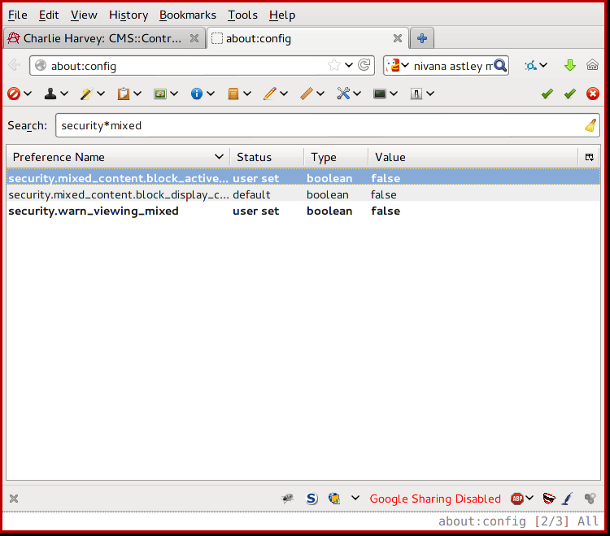Open the Forms clipboard toolbar icon
This screenshot has width=610, height=536.
pyautogui.click(x=123, y=94)
